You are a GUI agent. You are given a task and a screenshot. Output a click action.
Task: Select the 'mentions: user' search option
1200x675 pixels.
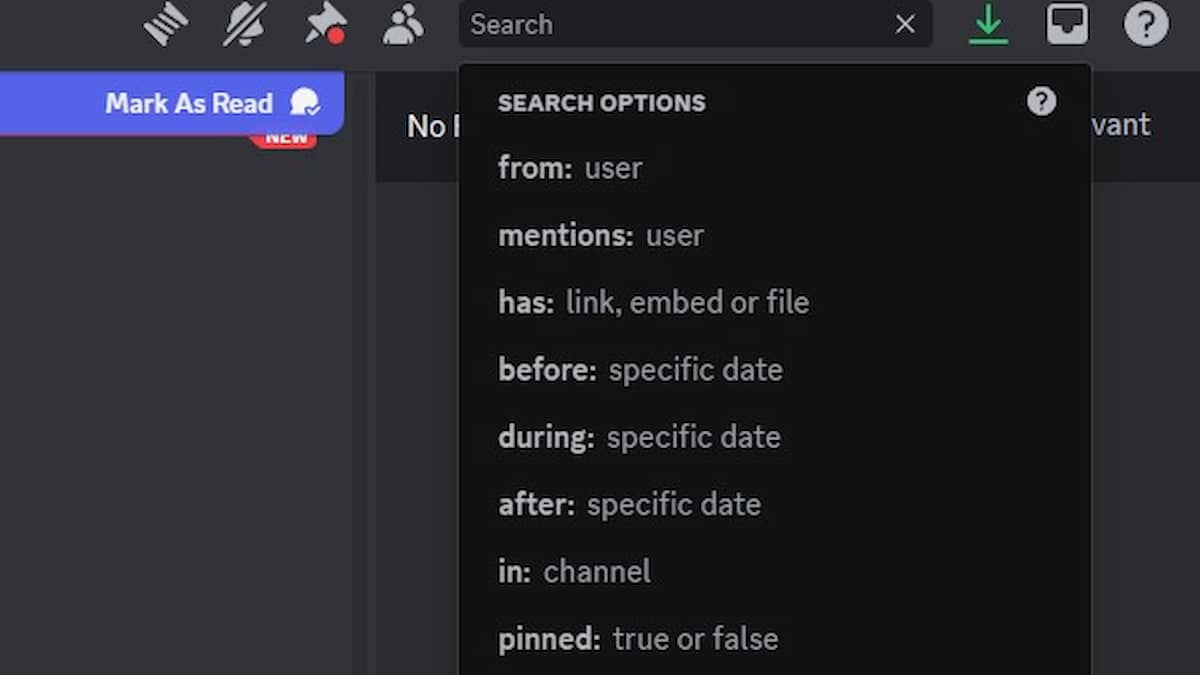point(775,235)
